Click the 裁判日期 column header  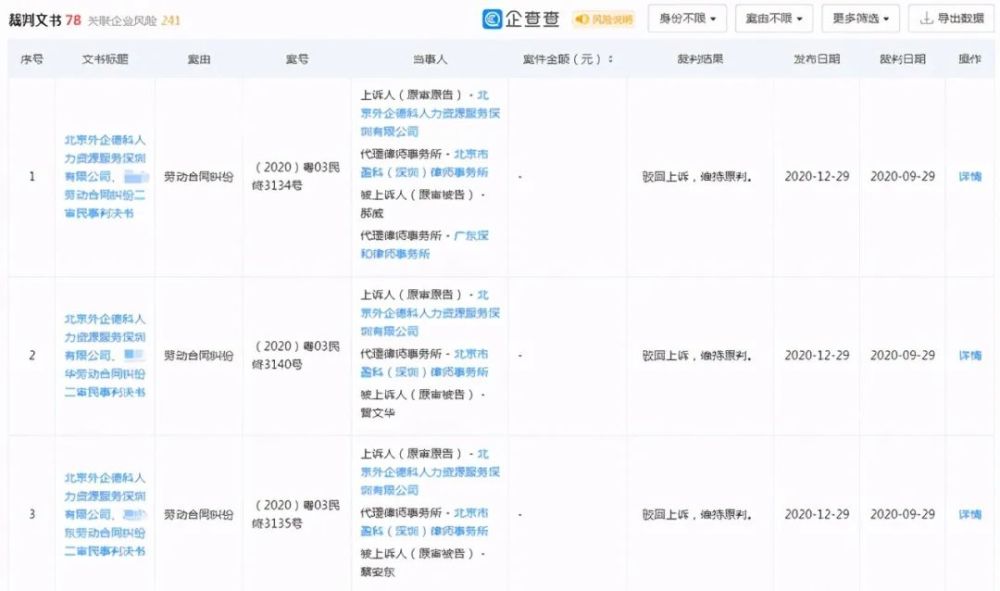pyautogui.click(x=902, y=59)
